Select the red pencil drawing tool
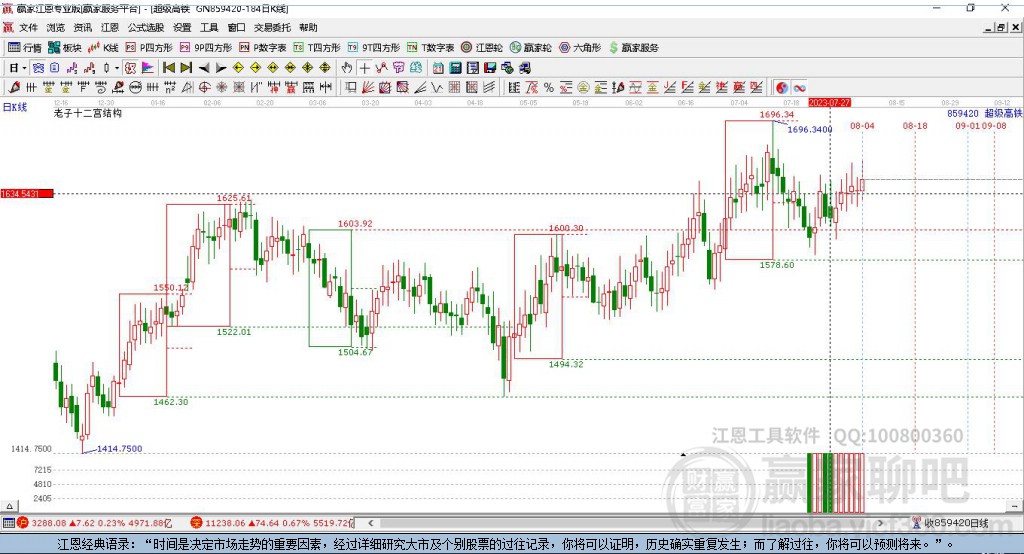Viewport: 1024px width, 554px height. [x=14, y=88]
